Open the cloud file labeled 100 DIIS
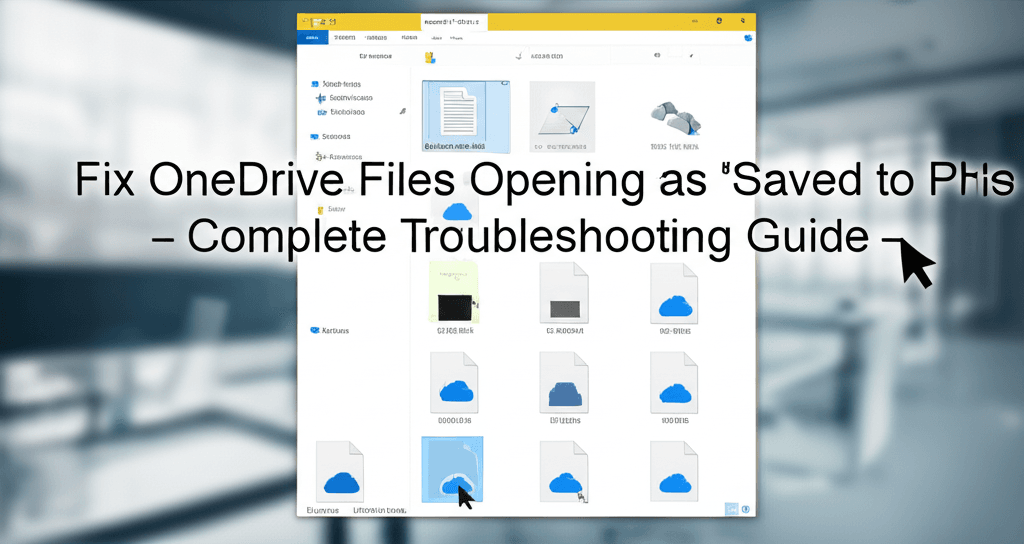Screen dimensions: 1024x544 click(675, 382)
